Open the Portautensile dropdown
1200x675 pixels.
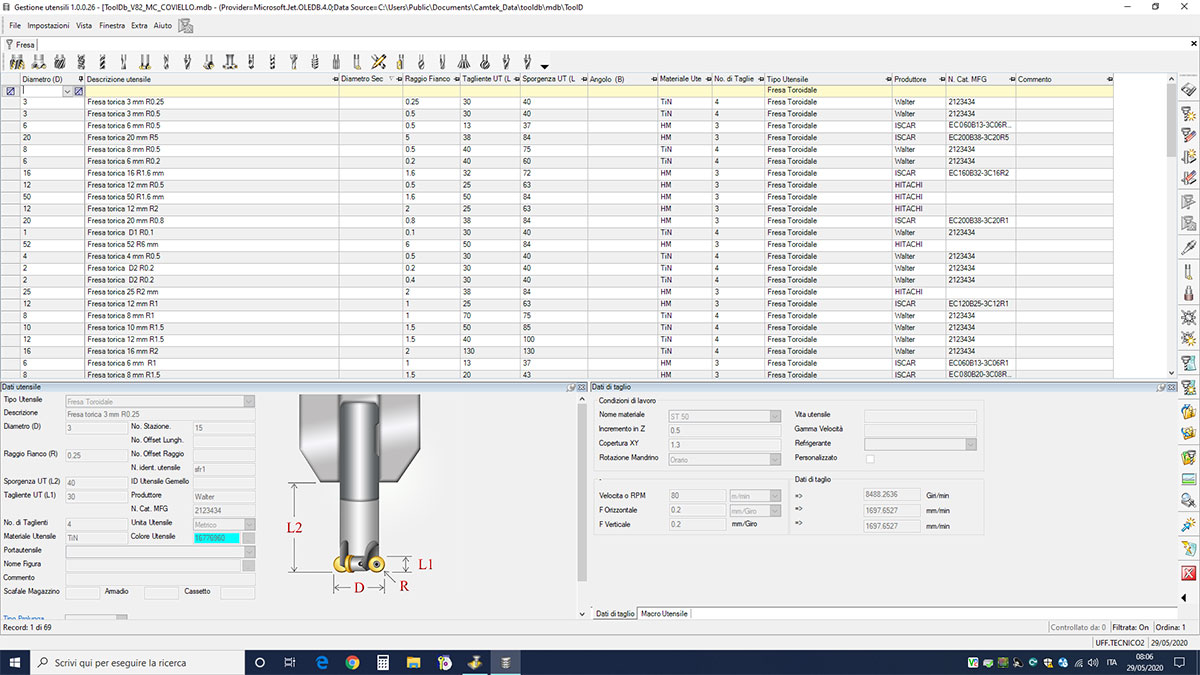tap(249, 551)
